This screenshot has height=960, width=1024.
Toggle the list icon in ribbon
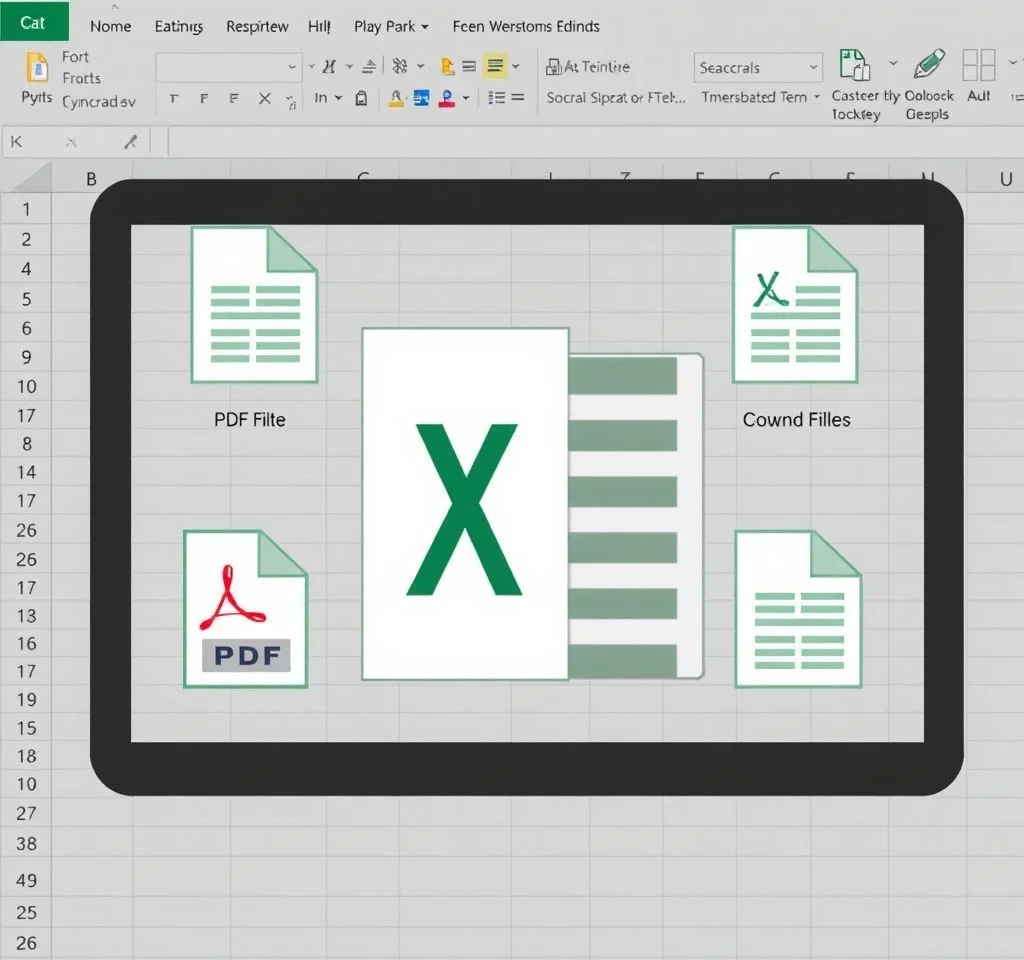pos(495,98)
